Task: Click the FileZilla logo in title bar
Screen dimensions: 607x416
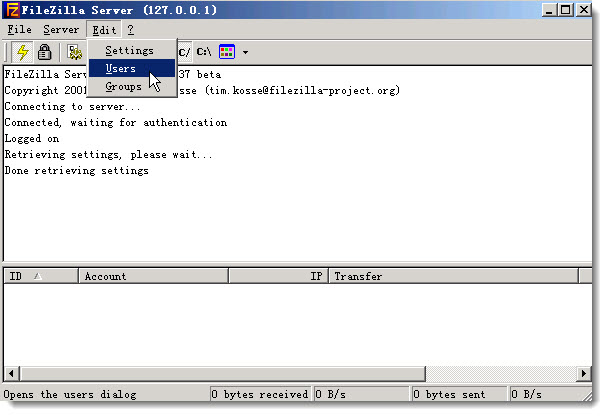Action: (x=12, y=10)
